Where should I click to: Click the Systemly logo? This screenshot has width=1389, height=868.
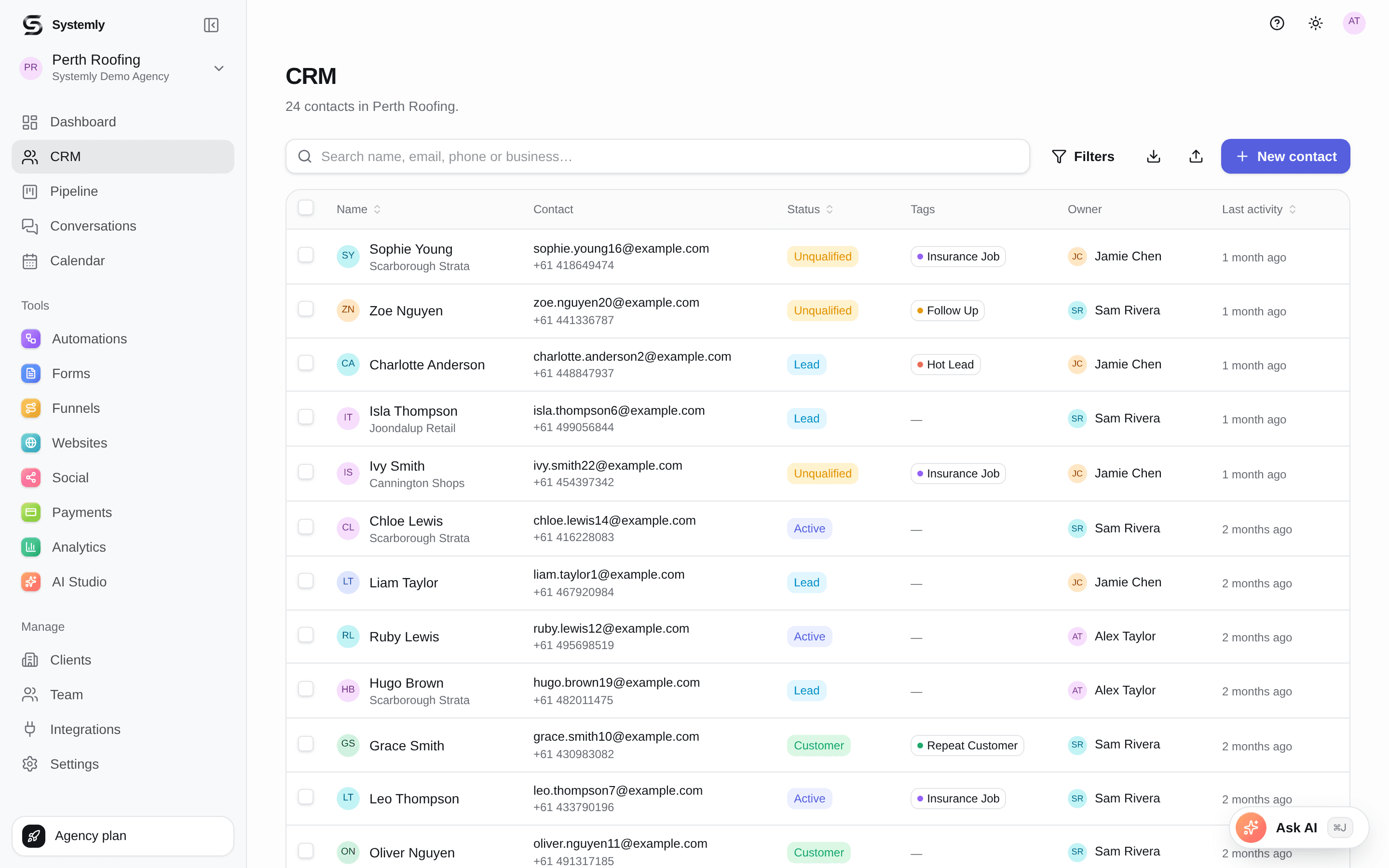click(33, 25)
